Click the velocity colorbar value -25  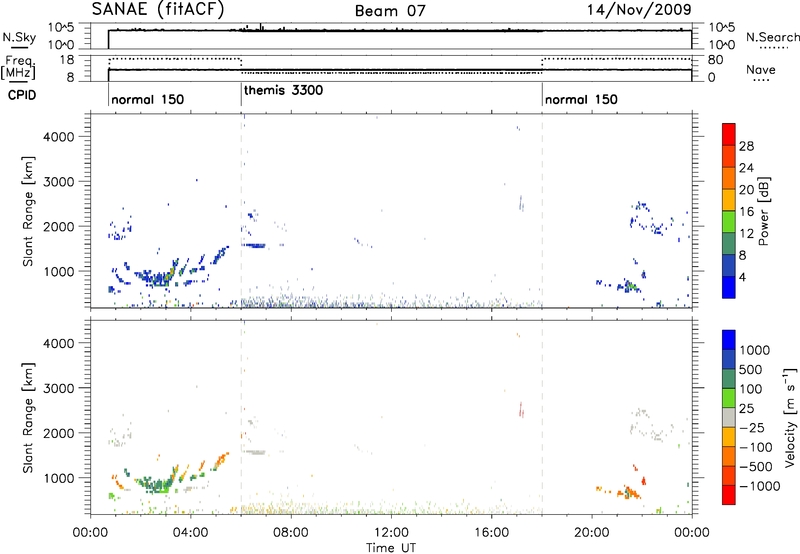click(x=752, y=428)
